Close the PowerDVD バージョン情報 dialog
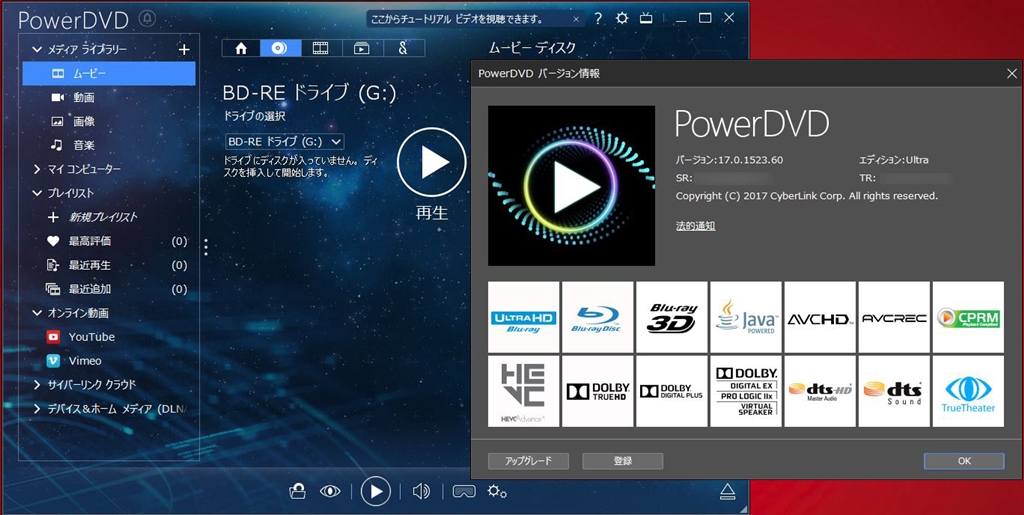Viewport: 1024px width, 515px height. point(1012,74)
